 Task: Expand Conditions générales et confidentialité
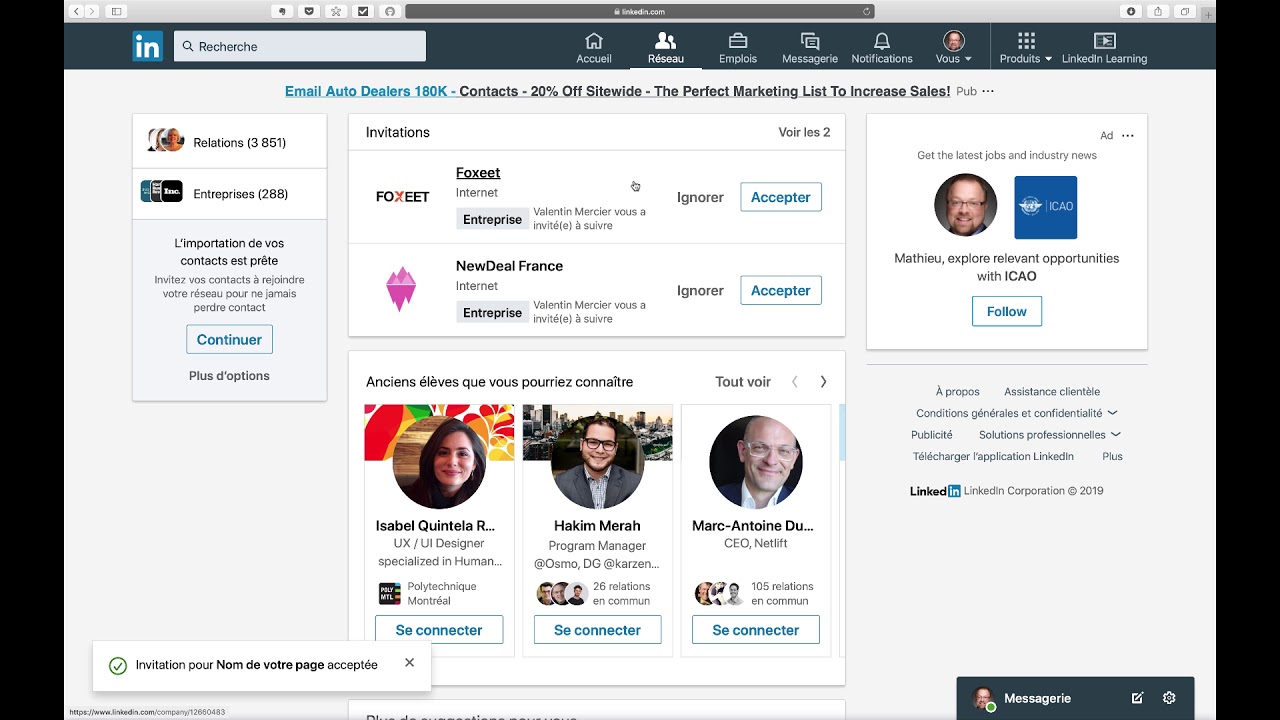click(x=1016, y=413)
